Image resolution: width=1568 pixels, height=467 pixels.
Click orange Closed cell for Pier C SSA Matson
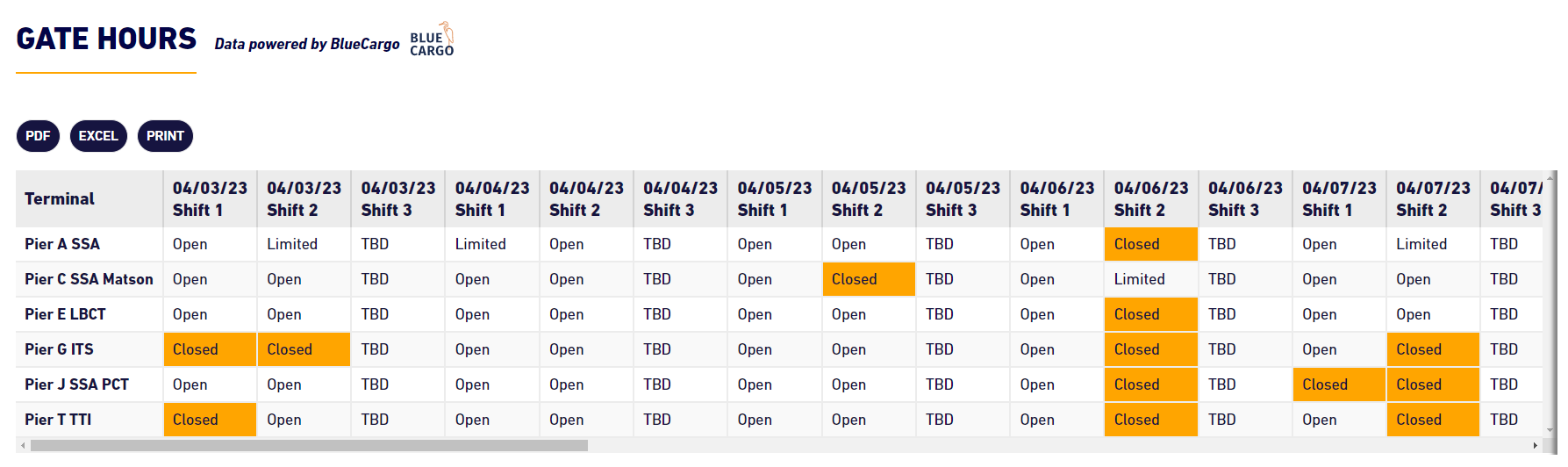(869, 279)
